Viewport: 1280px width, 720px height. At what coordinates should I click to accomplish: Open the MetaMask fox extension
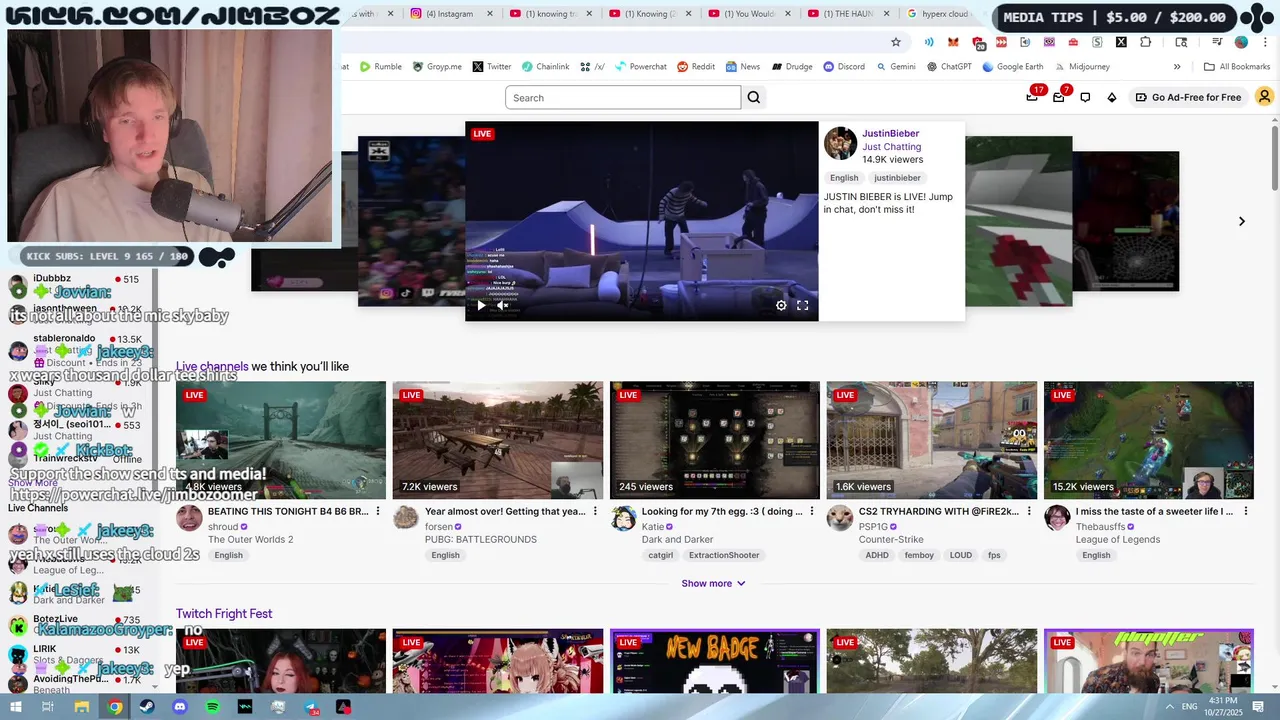coord(953,42)
